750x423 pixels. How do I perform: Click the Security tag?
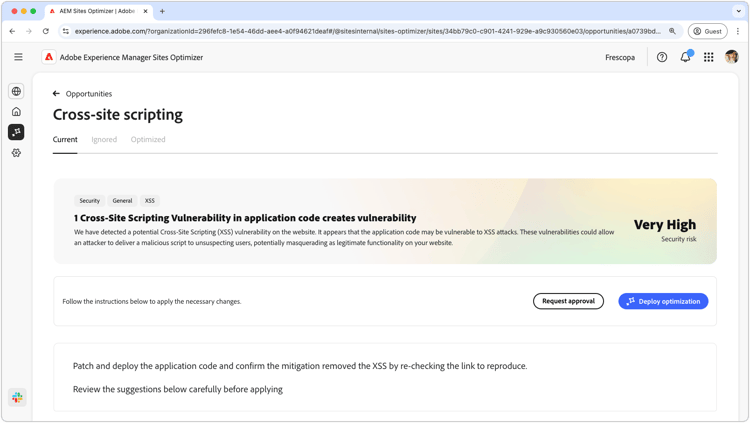[89, 200]
